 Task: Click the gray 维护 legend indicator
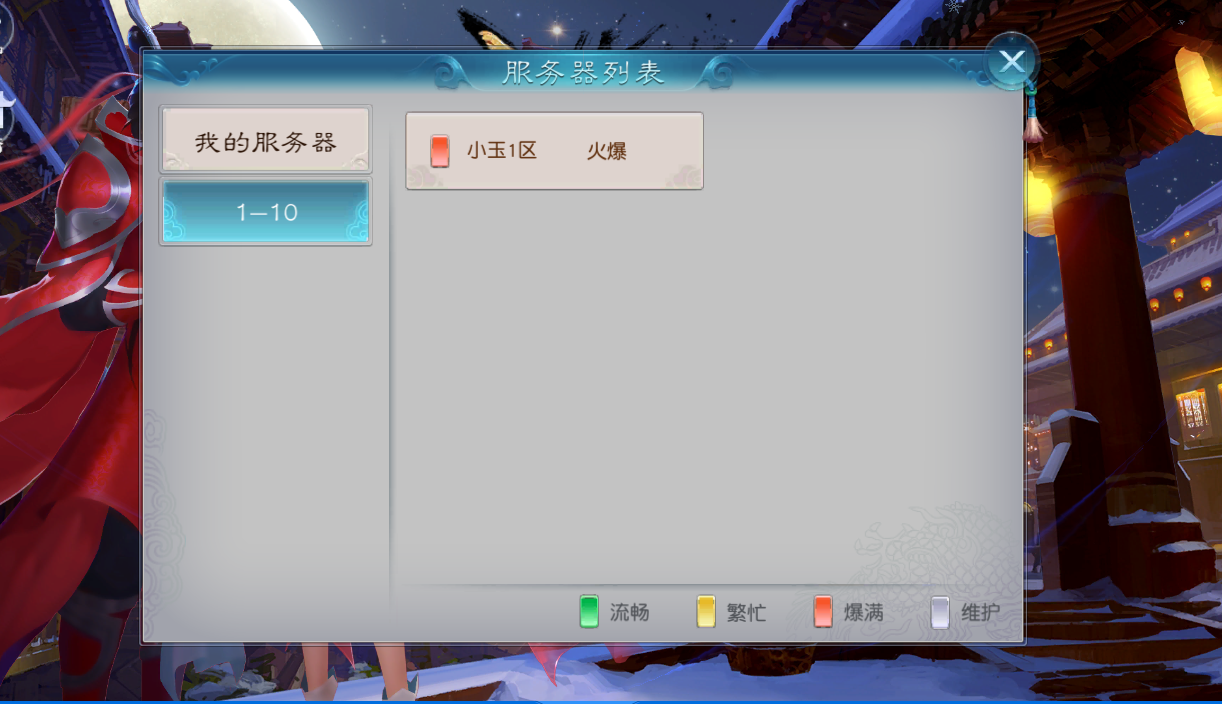coord(940,611)
